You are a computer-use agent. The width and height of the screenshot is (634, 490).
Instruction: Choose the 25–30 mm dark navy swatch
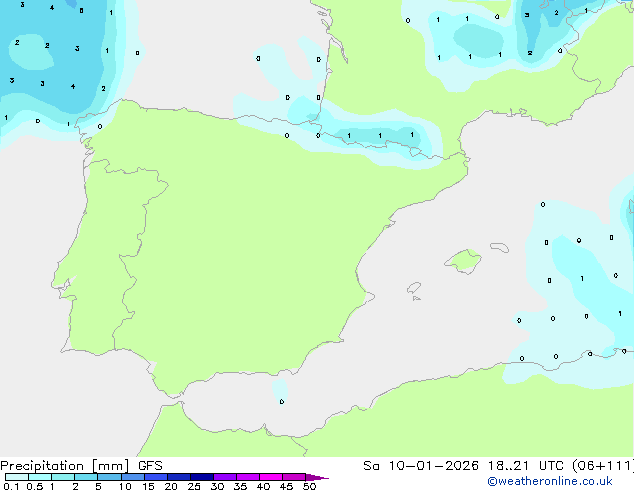coord(202,477)
